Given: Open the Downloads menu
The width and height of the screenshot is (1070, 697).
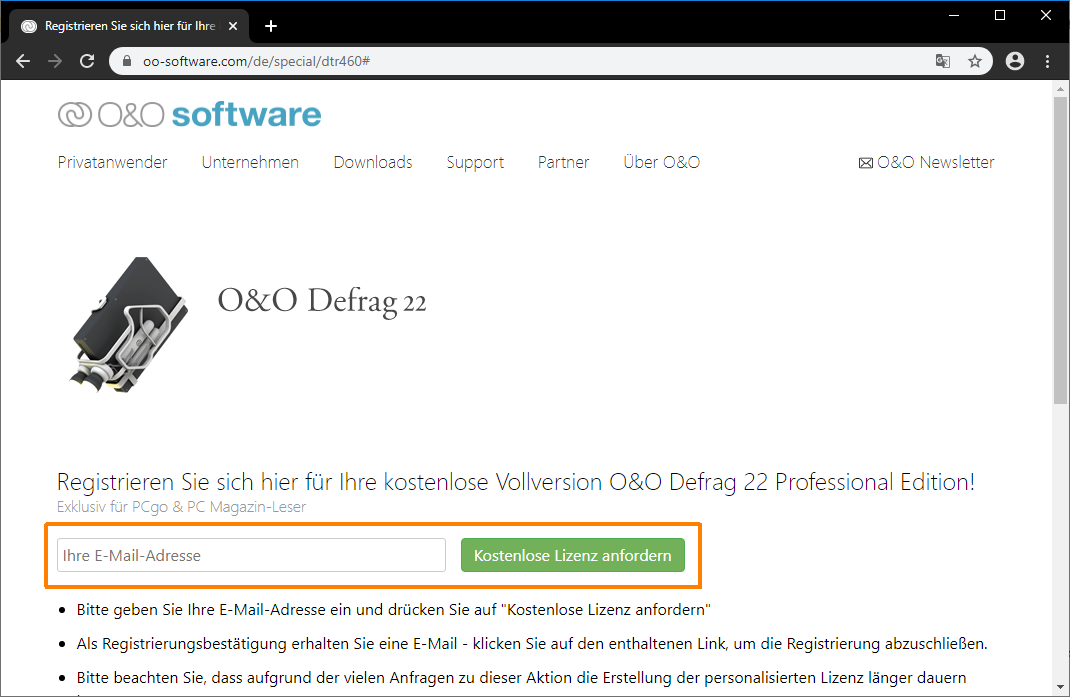Looking at the screenshot, I should (x=373, y=162).
